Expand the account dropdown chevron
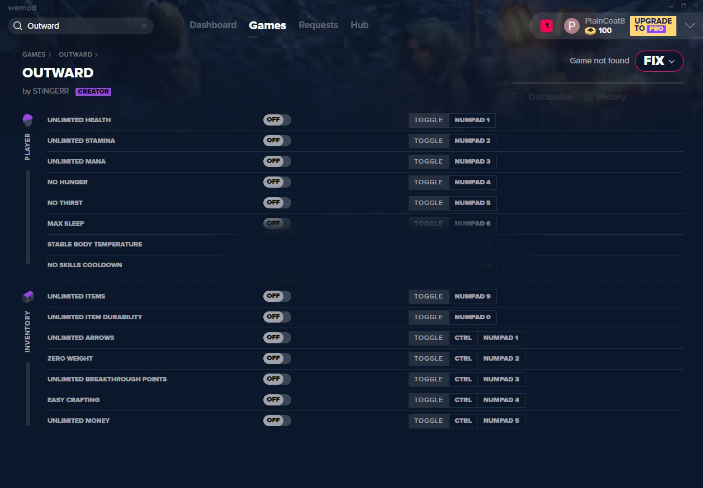703x488 pixels. pos(690,26)
